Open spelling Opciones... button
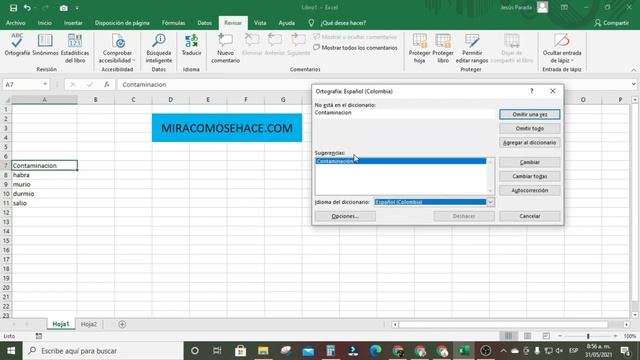The image size is (640, 360). point(345,216)
